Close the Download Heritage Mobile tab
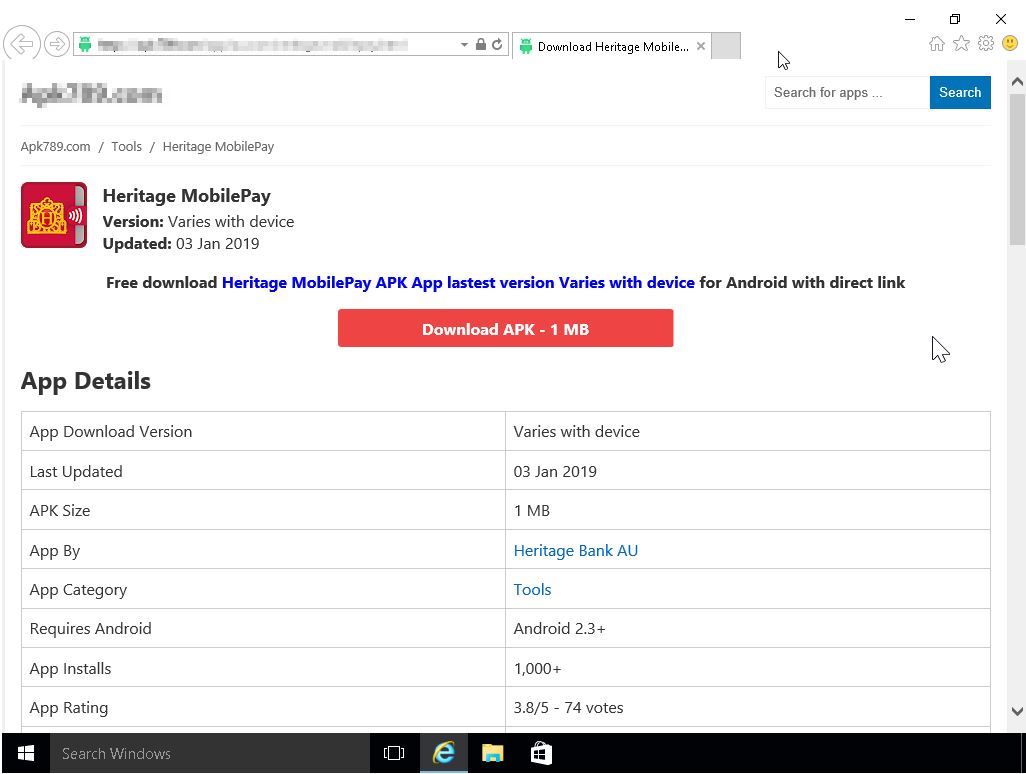This screenshot has height=774, width=1026. tap(701, 46)
